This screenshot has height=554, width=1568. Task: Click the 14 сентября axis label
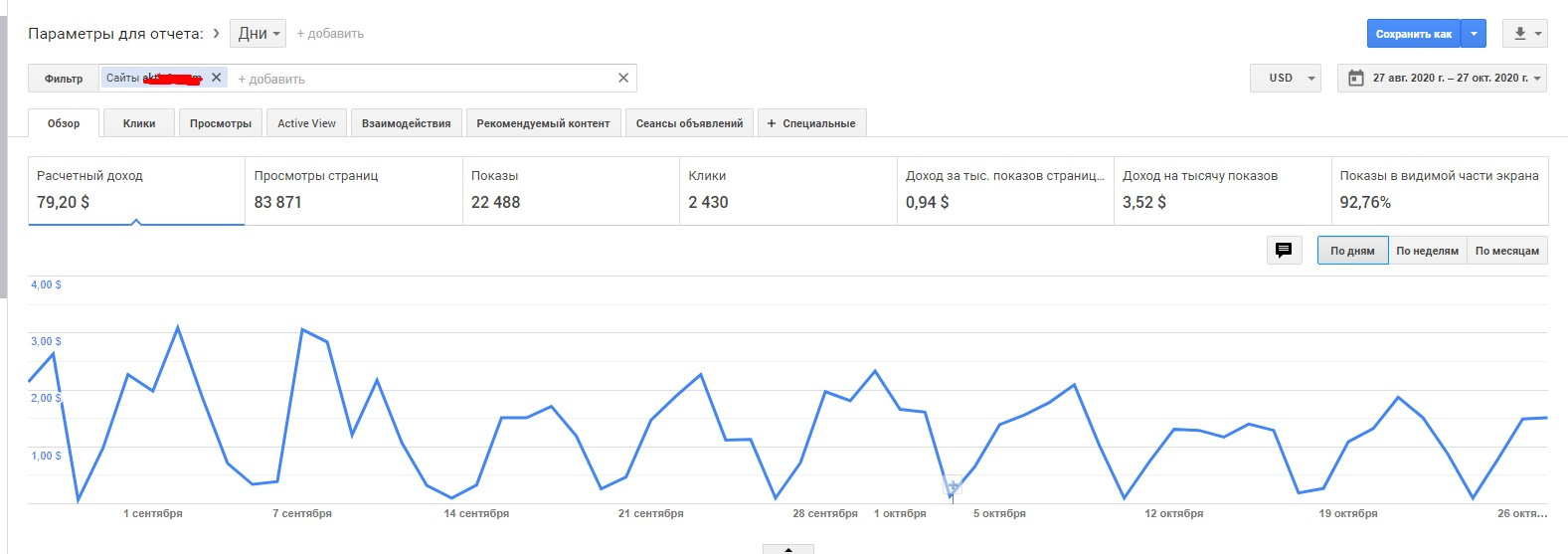(x=476, y=513)
